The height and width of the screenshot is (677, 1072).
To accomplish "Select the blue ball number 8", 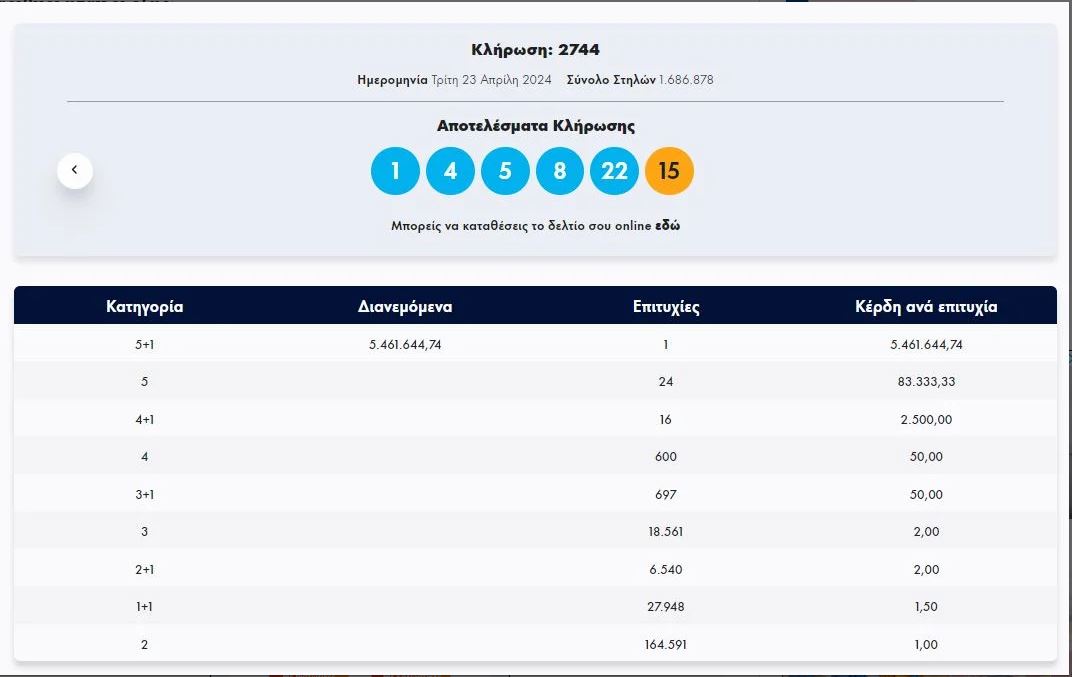I will pyautogui.click(x=560, y=171).
